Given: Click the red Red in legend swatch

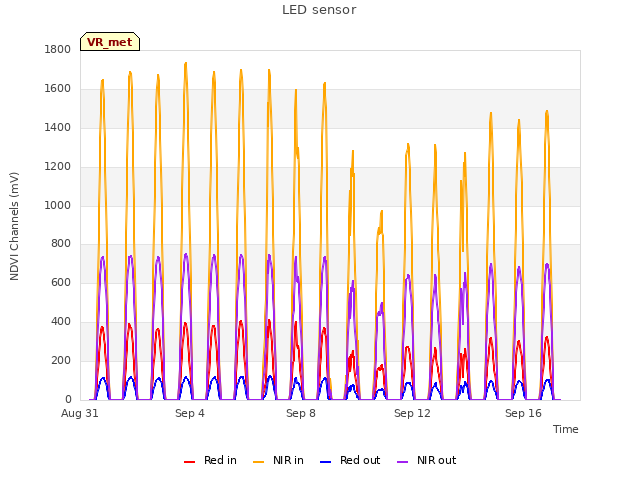Looking at the screenshot, I should tap(189, 462).
